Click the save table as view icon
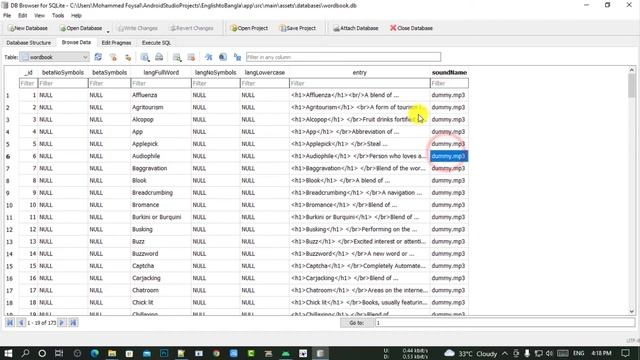640x360 pixels. tap(145, 57)
